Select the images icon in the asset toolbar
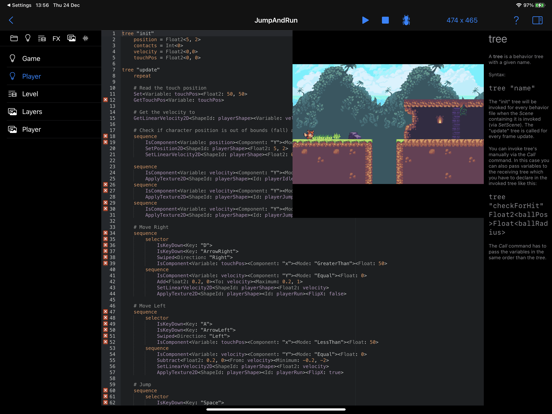 coord(71,38)
